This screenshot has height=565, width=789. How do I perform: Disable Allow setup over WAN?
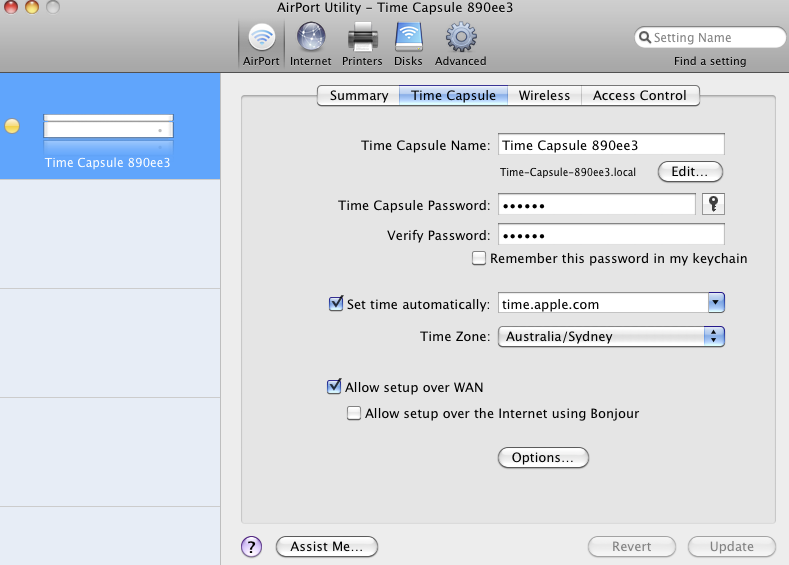click(334, 386)
